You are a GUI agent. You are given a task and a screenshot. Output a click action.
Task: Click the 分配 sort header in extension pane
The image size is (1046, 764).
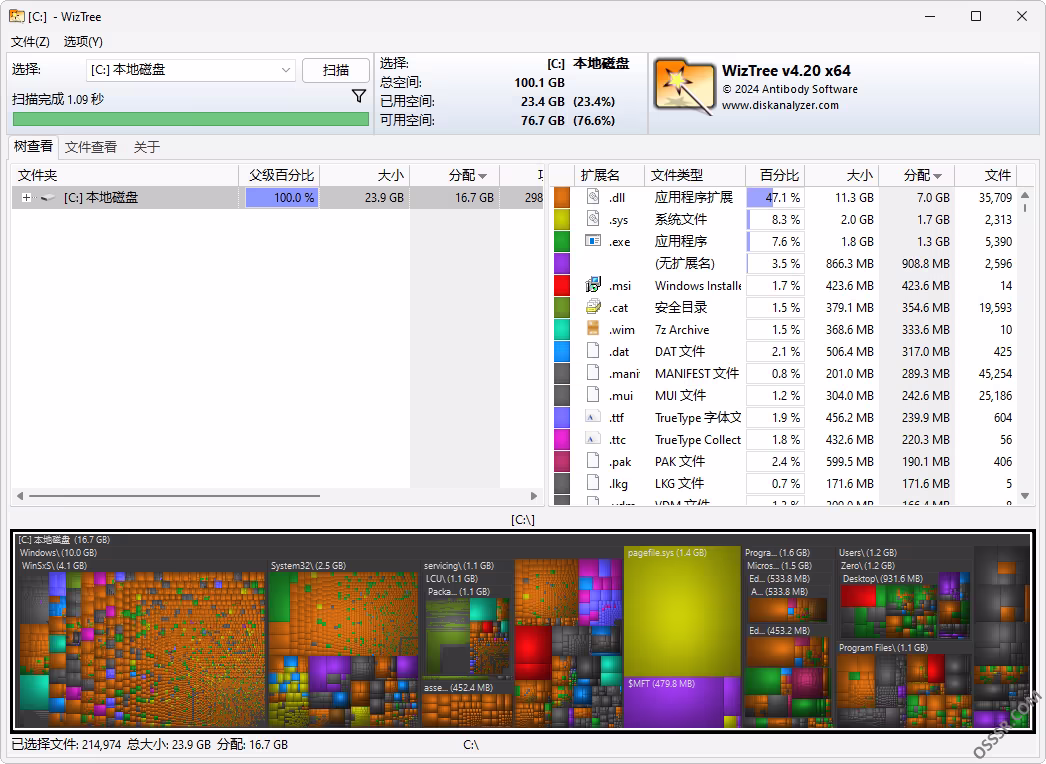917,175
